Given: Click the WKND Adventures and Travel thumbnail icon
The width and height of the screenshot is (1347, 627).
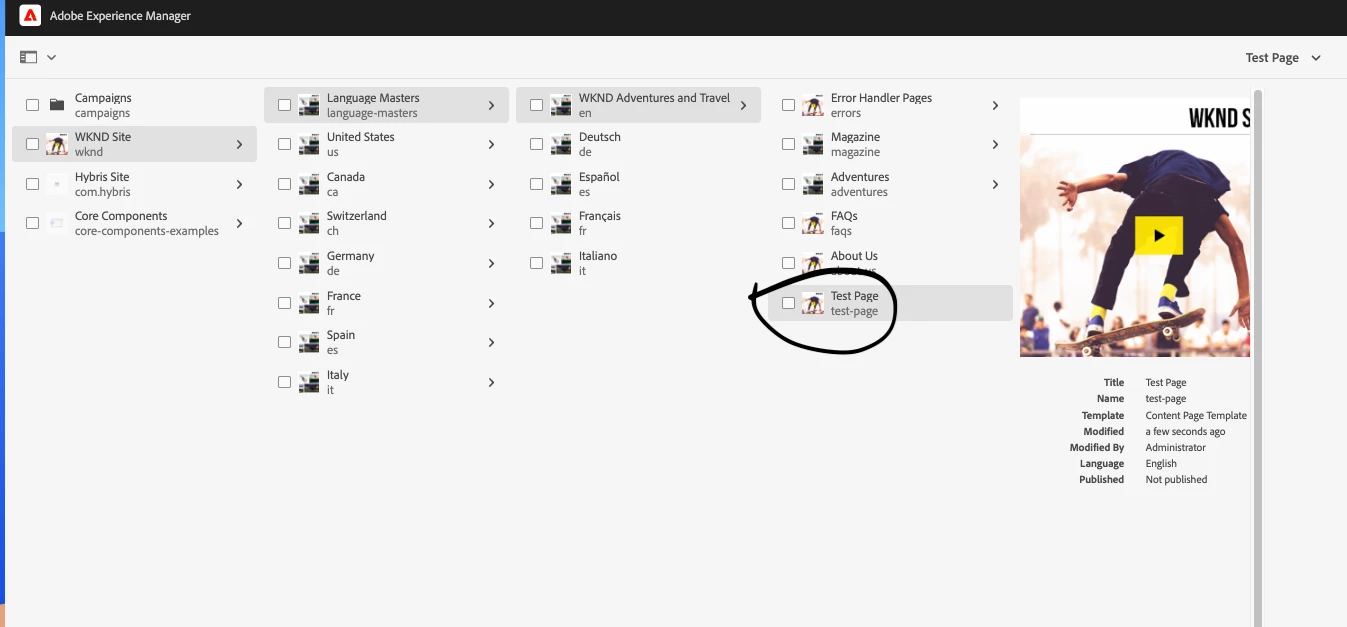Looking at the screenshot, I should [561, 105].
